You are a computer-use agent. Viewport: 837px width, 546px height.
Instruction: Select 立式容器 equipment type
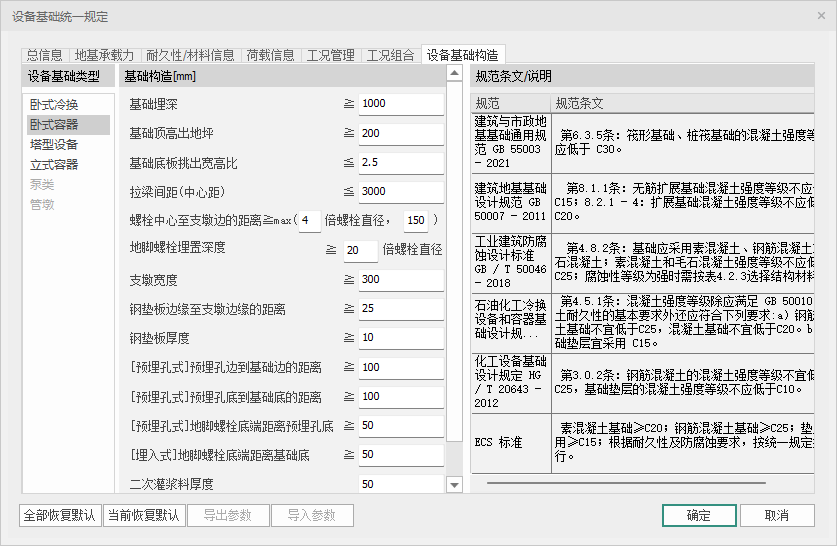(68, 164)
